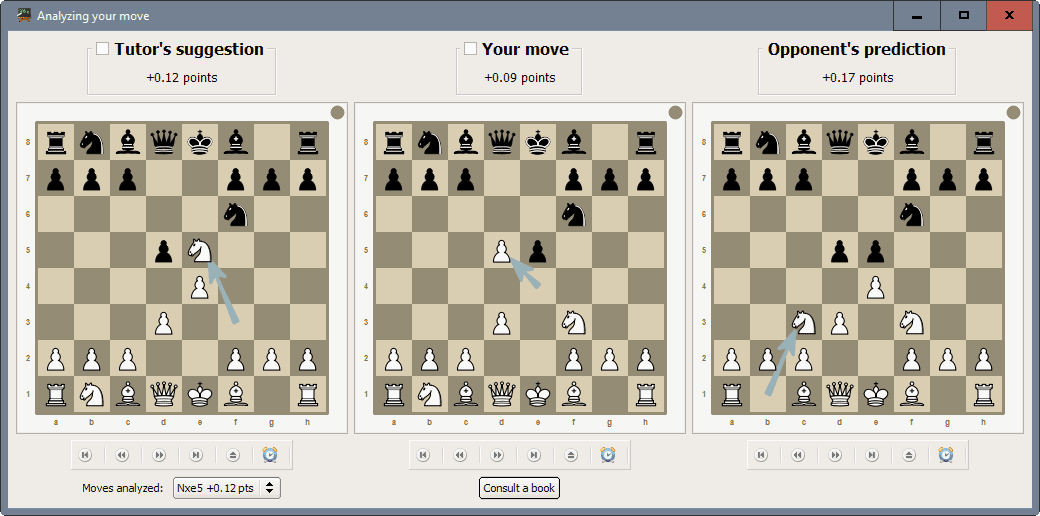
Task: Click black pawn on d5 in Opponent's prediction board
Action: 840,250
